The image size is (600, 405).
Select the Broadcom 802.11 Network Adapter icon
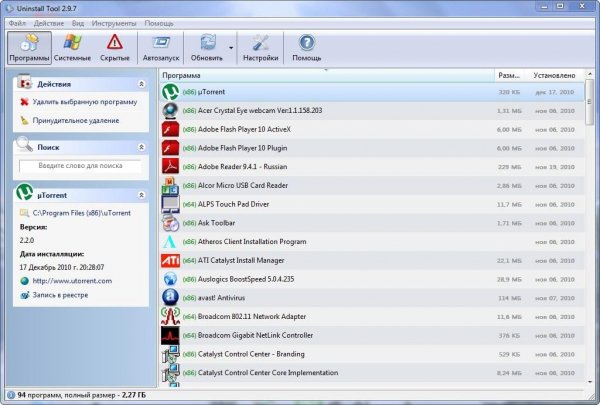[x=170, y=317]
